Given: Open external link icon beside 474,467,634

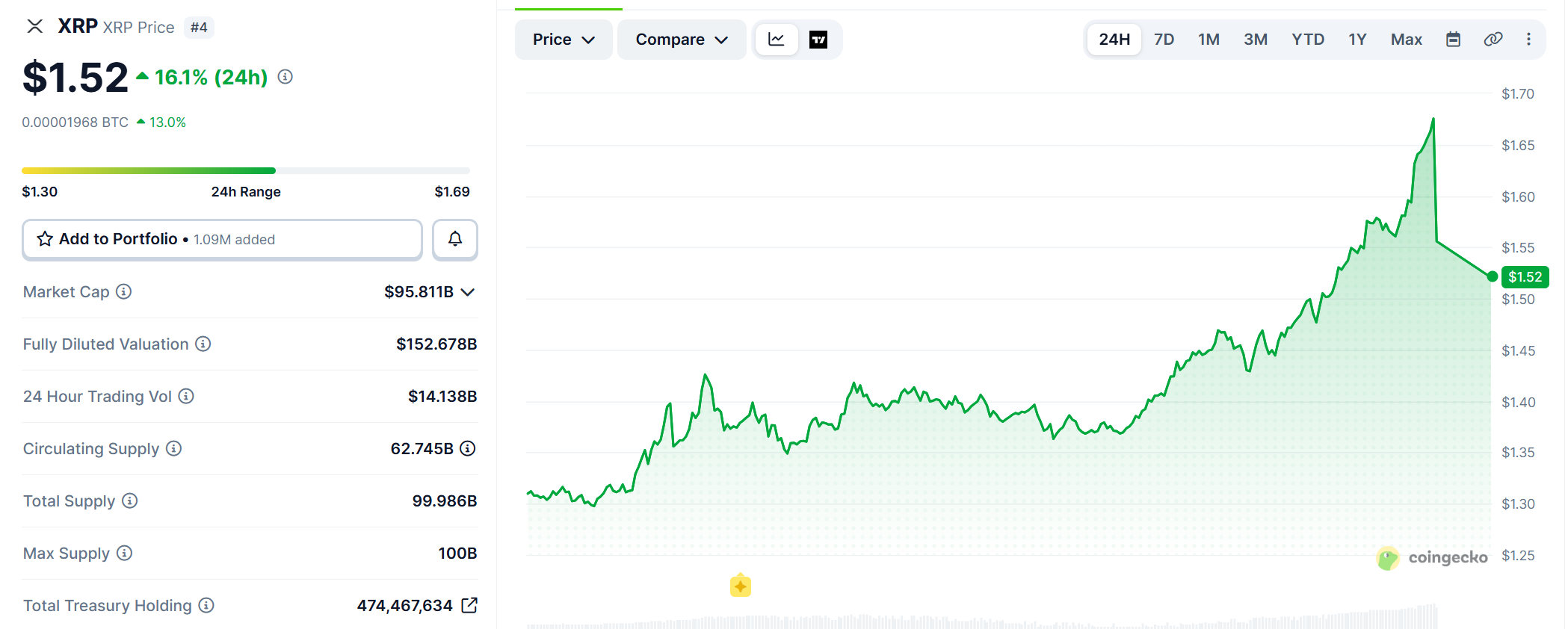Looking at the screenshot, I should point(469,605).
